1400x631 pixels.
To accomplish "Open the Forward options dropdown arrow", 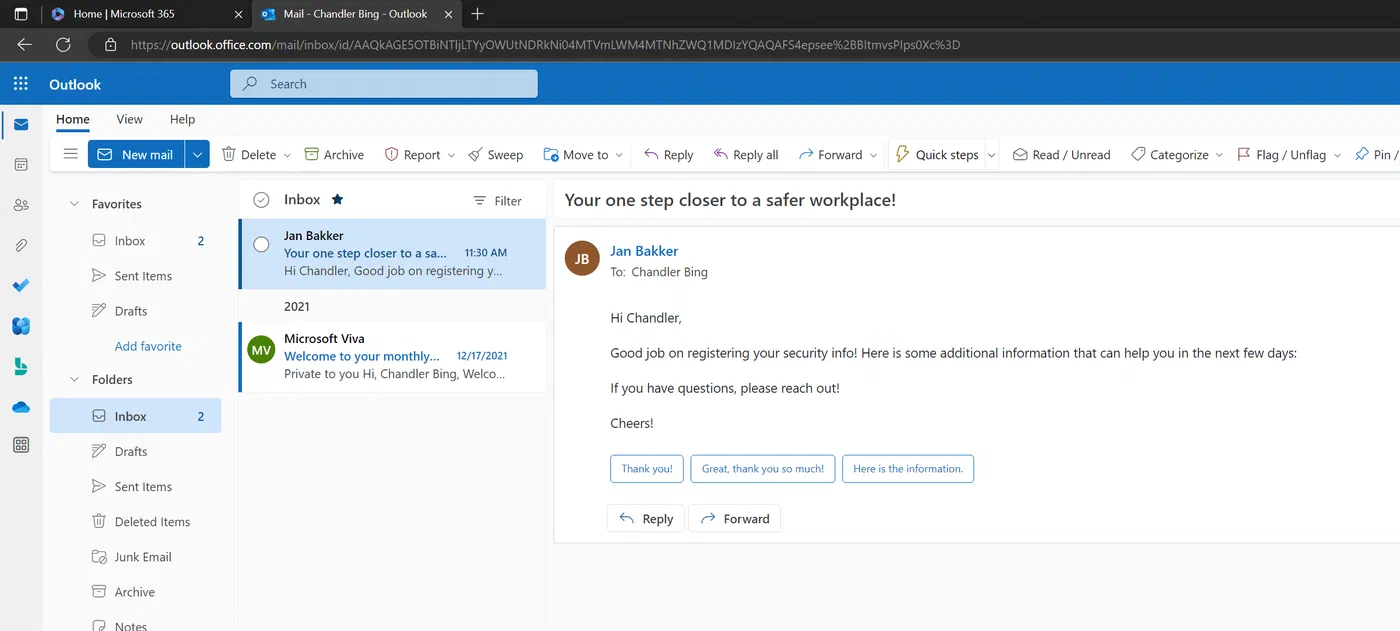I will [x=873, y=155].
